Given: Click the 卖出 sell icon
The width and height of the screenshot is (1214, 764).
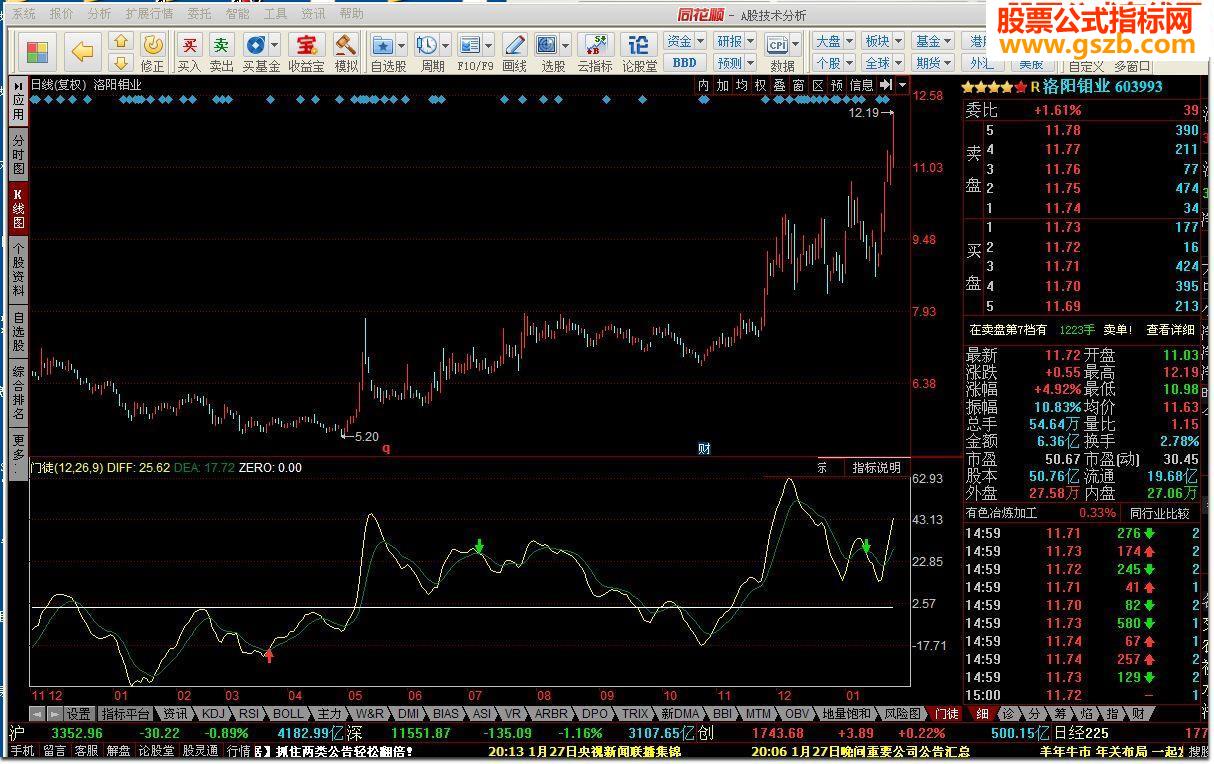Looking at the screenshot, I should pos(221,52).
